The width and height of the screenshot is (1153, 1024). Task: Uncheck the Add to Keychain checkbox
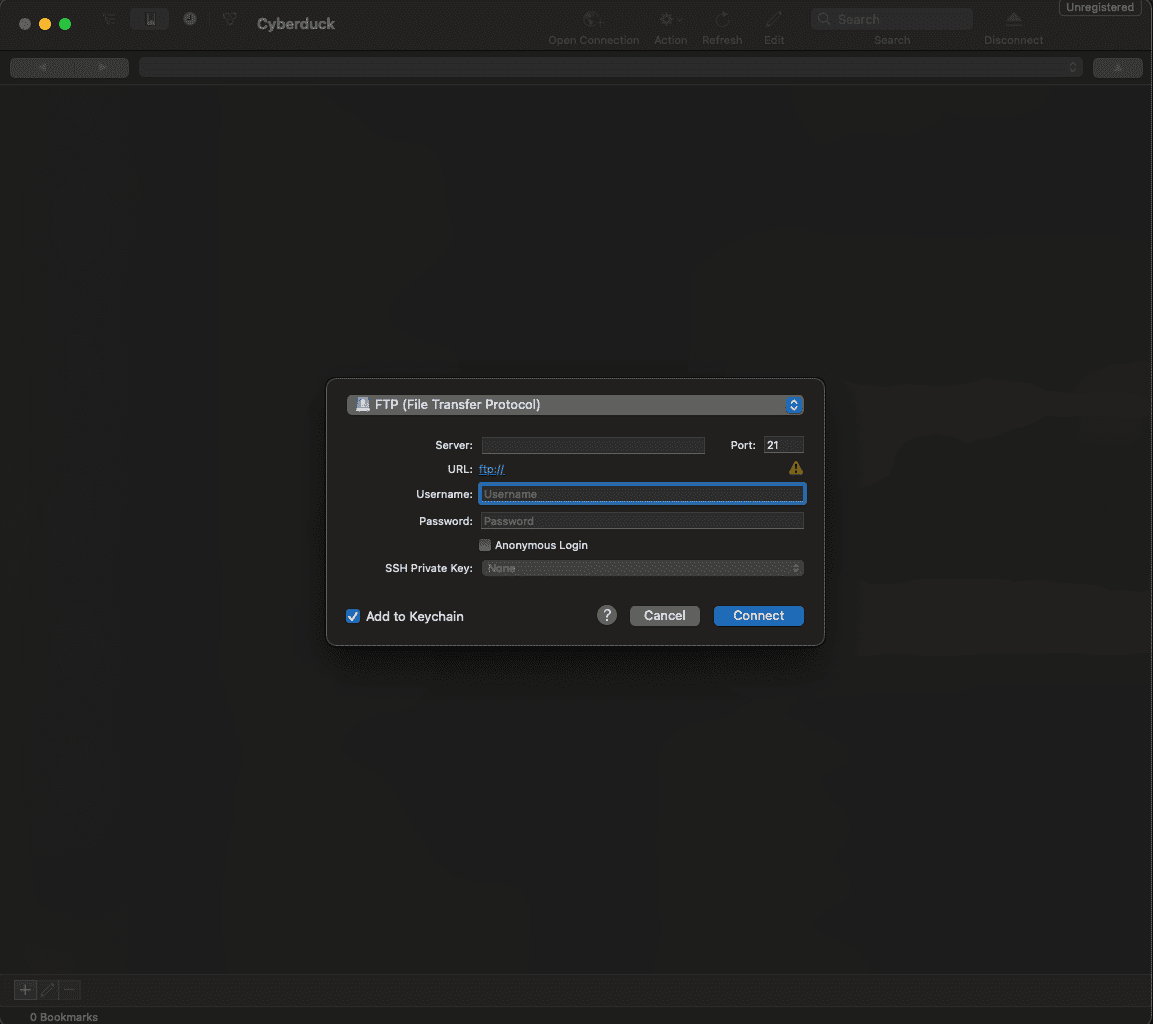(353, 617)
